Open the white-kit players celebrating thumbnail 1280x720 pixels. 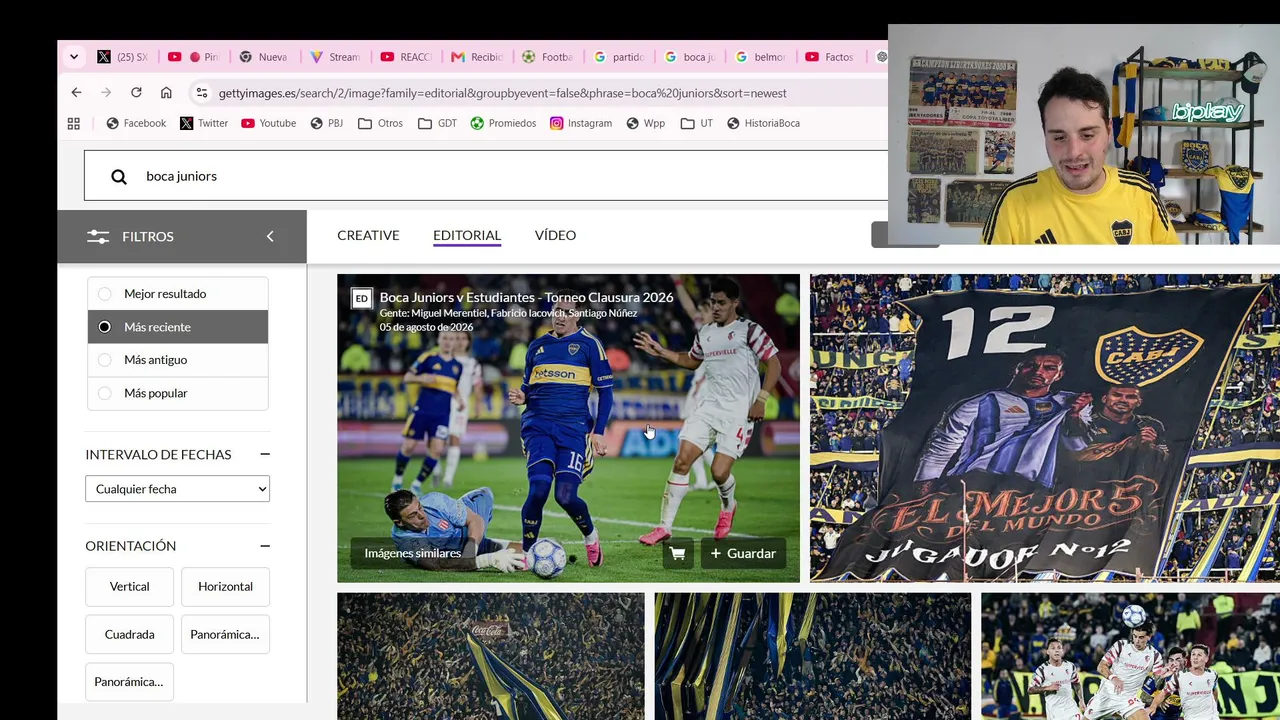coord(1130,656)
